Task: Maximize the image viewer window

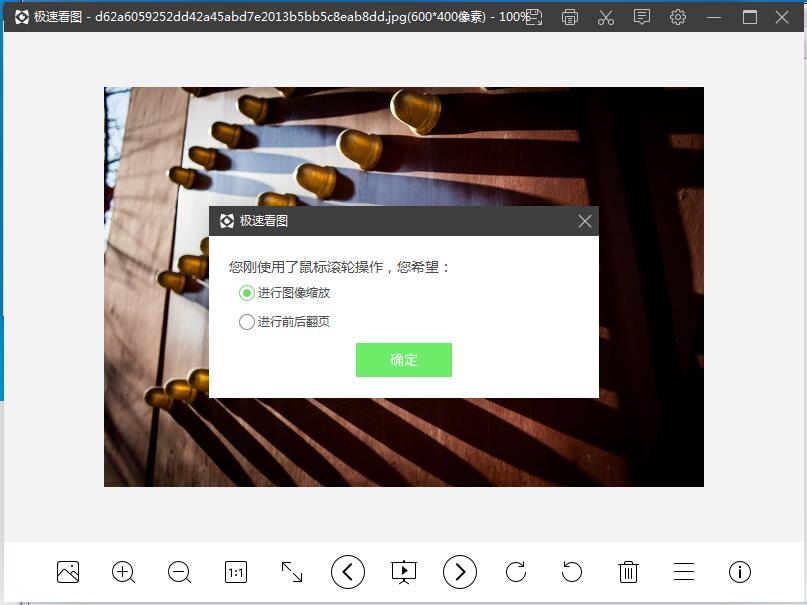Action: [750, 17]
